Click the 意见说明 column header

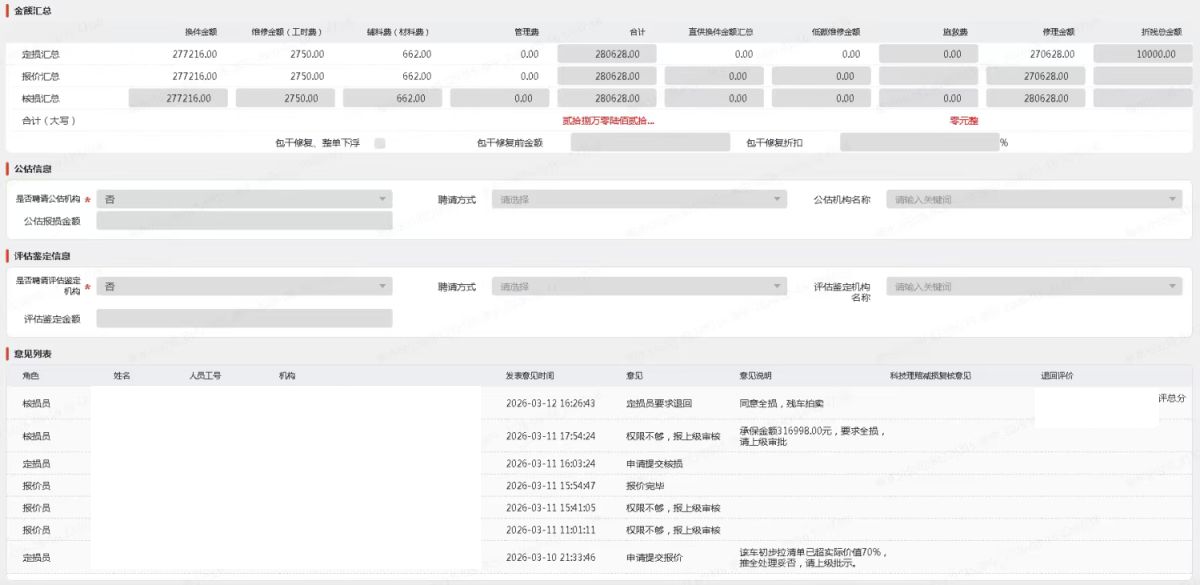755,376
